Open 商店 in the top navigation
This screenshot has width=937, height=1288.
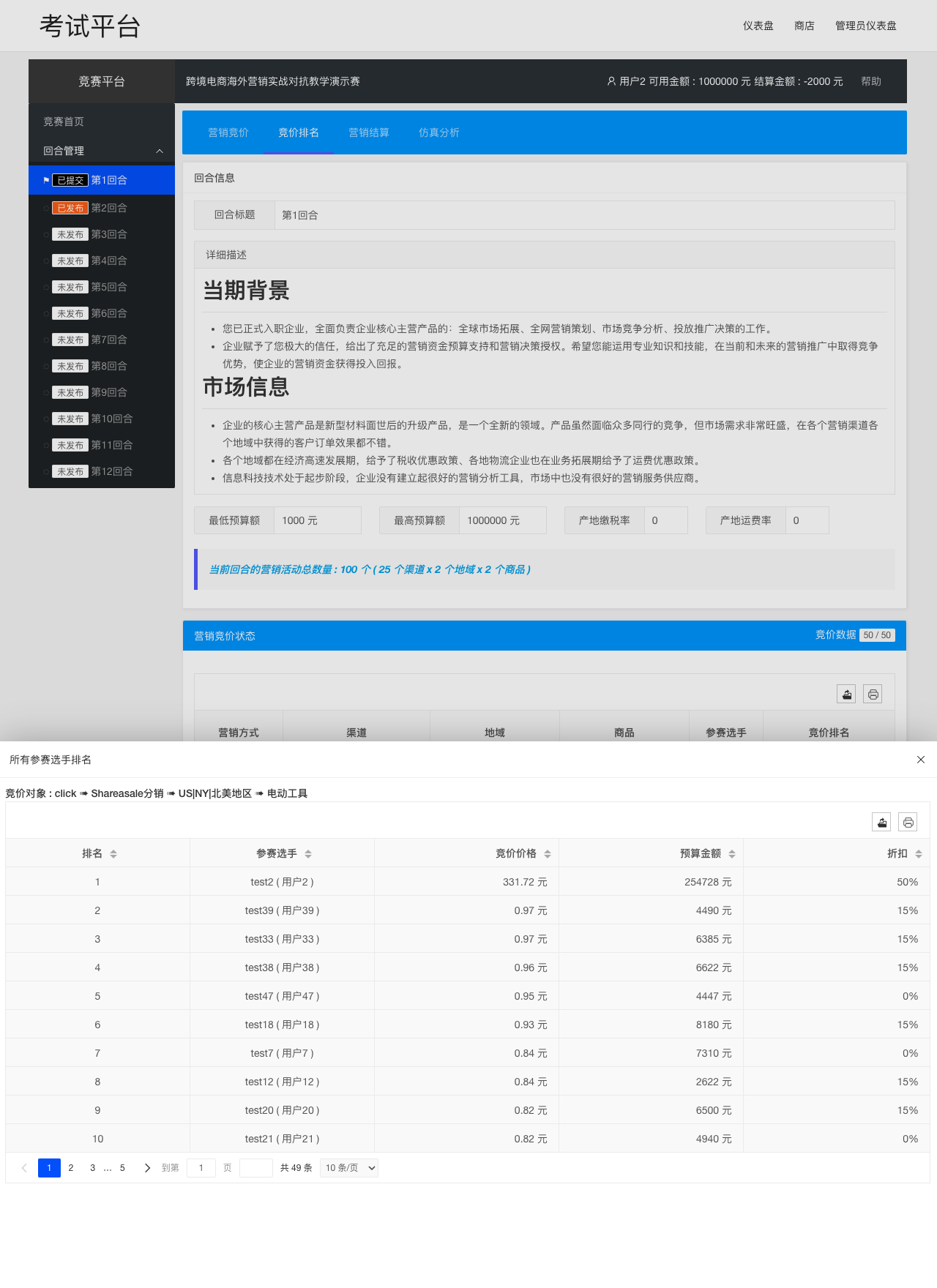tap(805, 26)
